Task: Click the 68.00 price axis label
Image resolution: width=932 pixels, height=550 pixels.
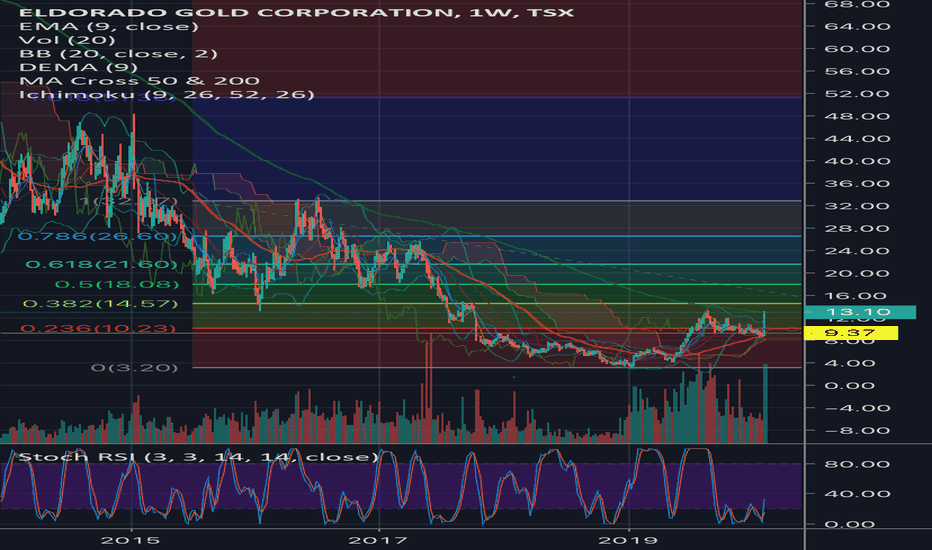Action: 857,5
